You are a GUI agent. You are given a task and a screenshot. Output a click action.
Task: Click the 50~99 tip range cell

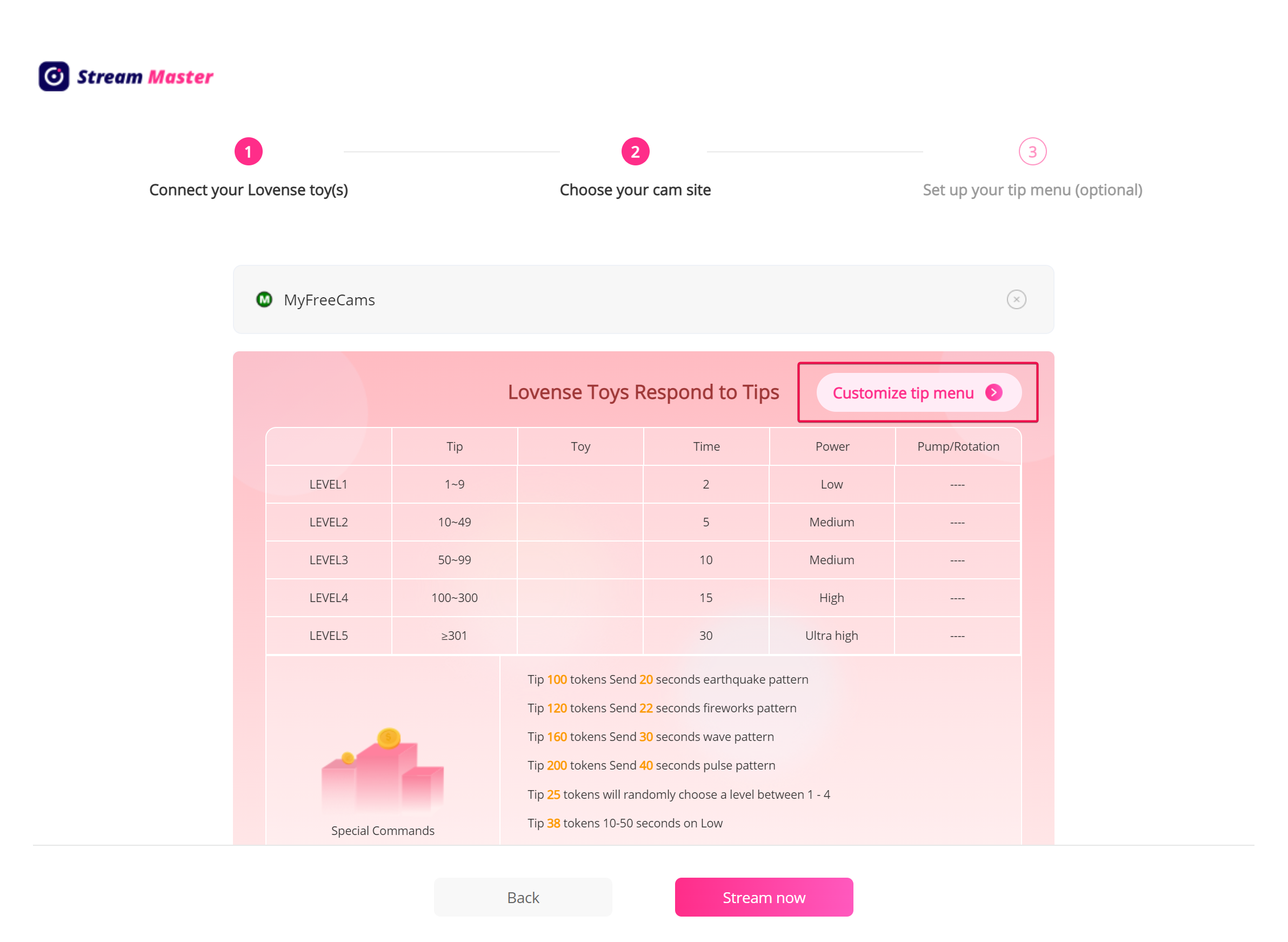pyautogui.click(x=455, y=560)
